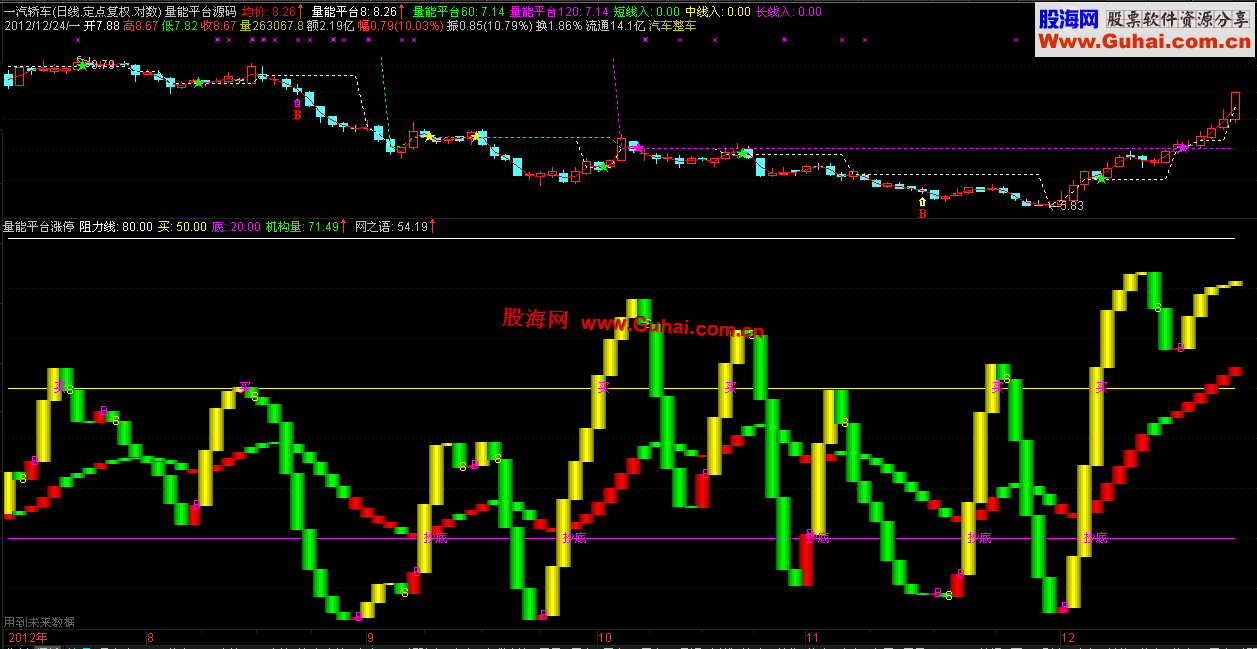Click the amplitude 振0.85(10.79%)

tap(489, 26)
